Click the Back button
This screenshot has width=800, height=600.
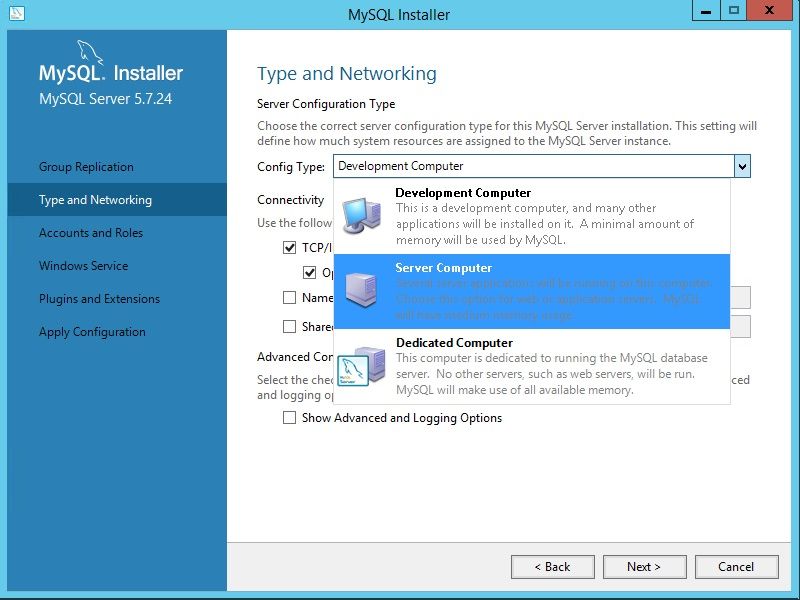tap(553, 567)
